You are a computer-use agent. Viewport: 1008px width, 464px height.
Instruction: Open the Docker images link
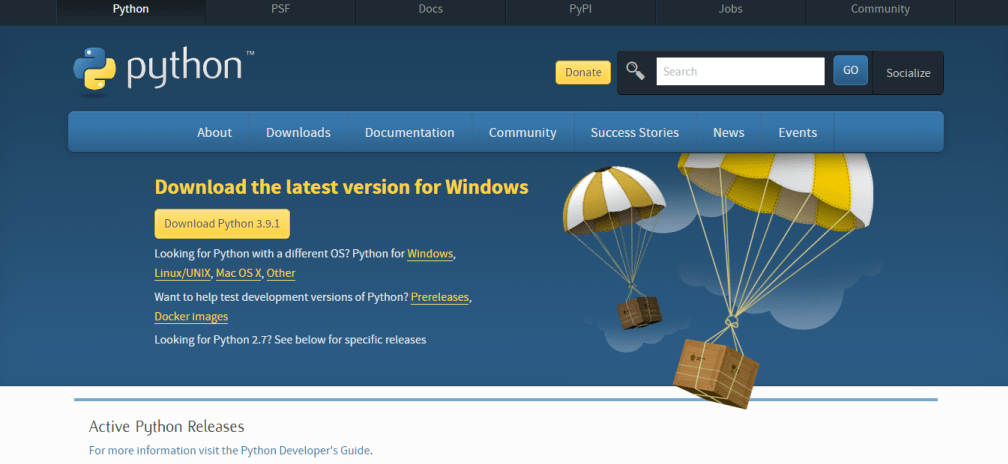click(x=191, y=317)
